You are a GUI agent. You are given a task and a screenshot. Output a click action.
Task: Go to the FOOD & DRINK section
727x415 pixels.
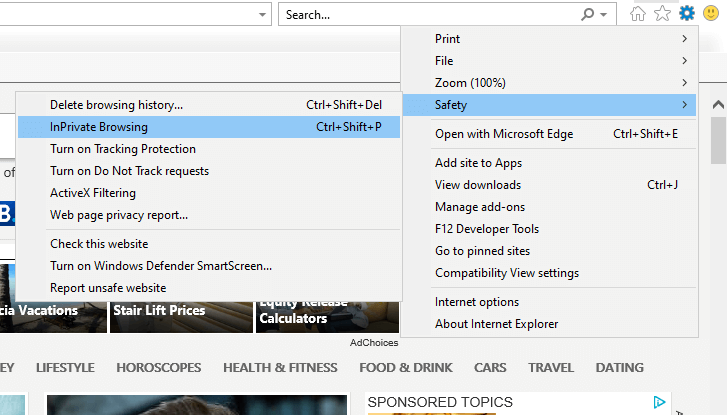406,367
